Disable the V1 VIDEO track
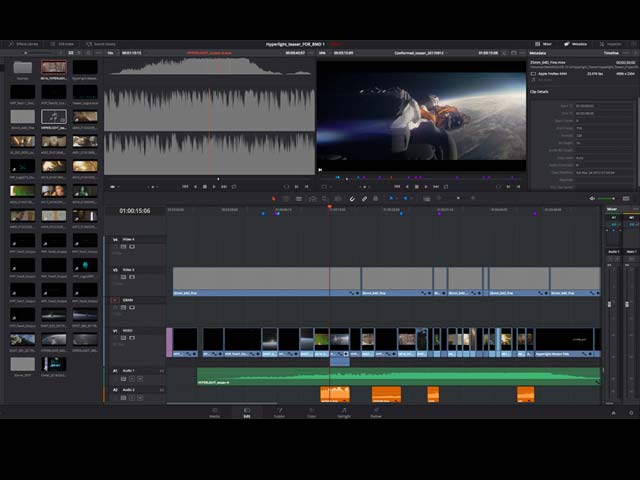 [132, 338]
